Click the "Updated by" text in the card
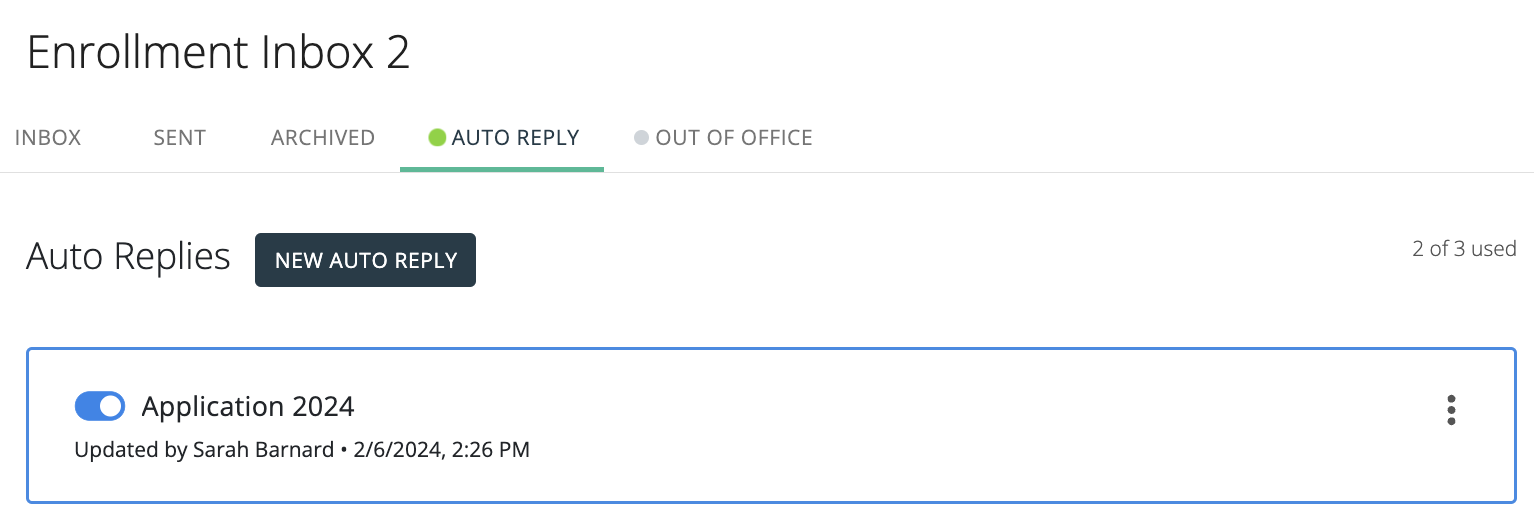 pyautogui.click(x=130, y=450)
